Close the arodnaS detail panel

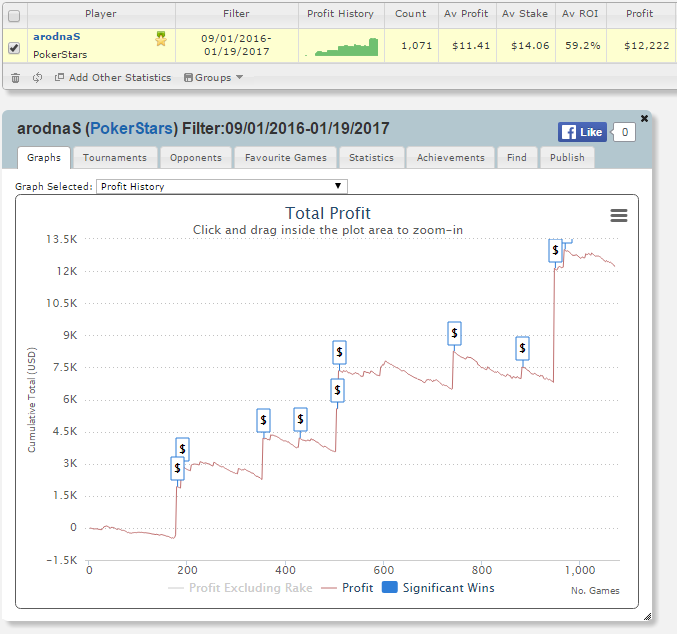pyautogui.click(x=644, y=118)
